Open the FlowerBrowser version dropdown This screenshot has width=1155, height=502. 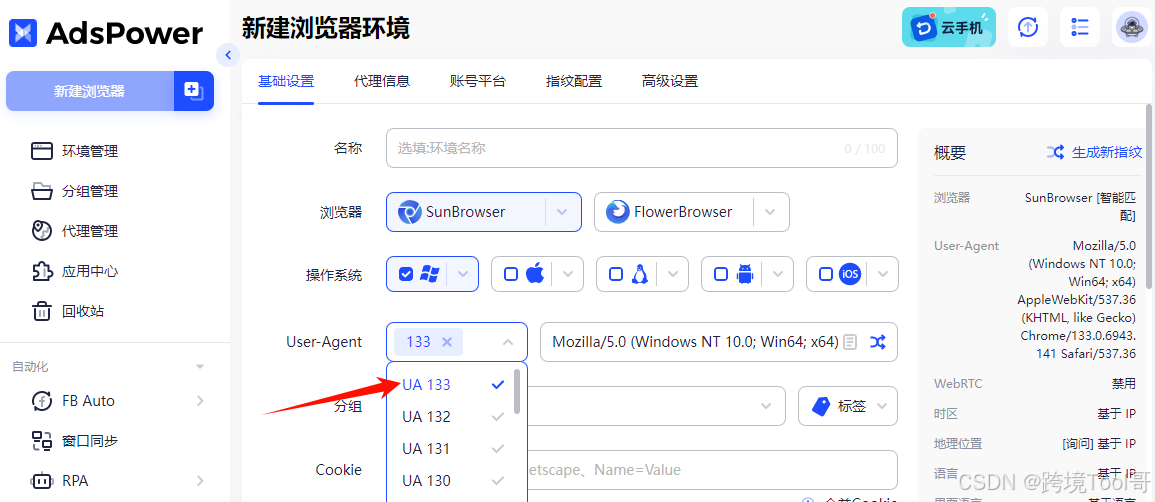pos(770,212)
